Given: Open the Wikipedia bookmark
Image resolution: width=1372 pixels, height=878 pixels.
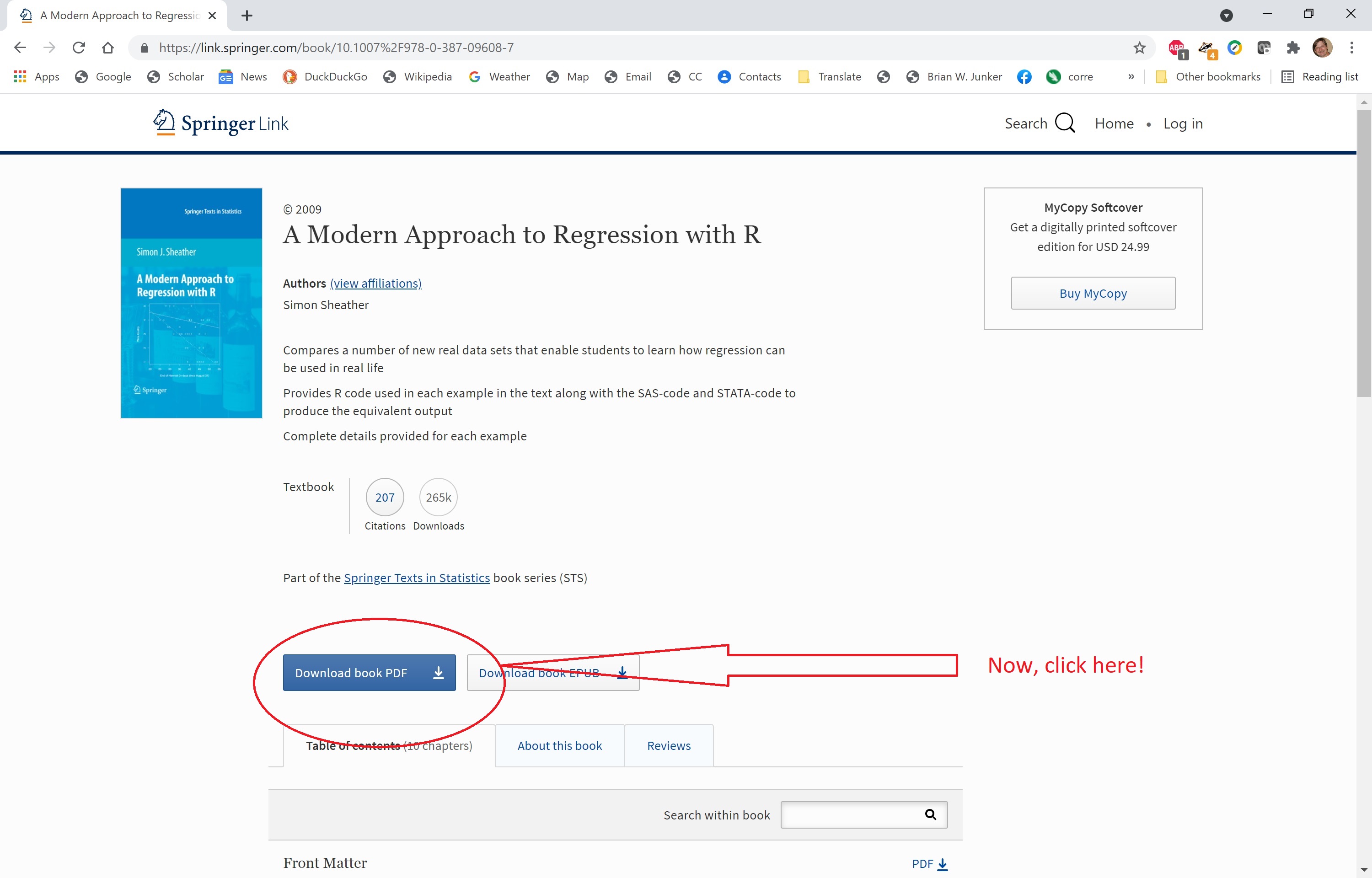Looking at the screenshot, I should click(418, 76).
